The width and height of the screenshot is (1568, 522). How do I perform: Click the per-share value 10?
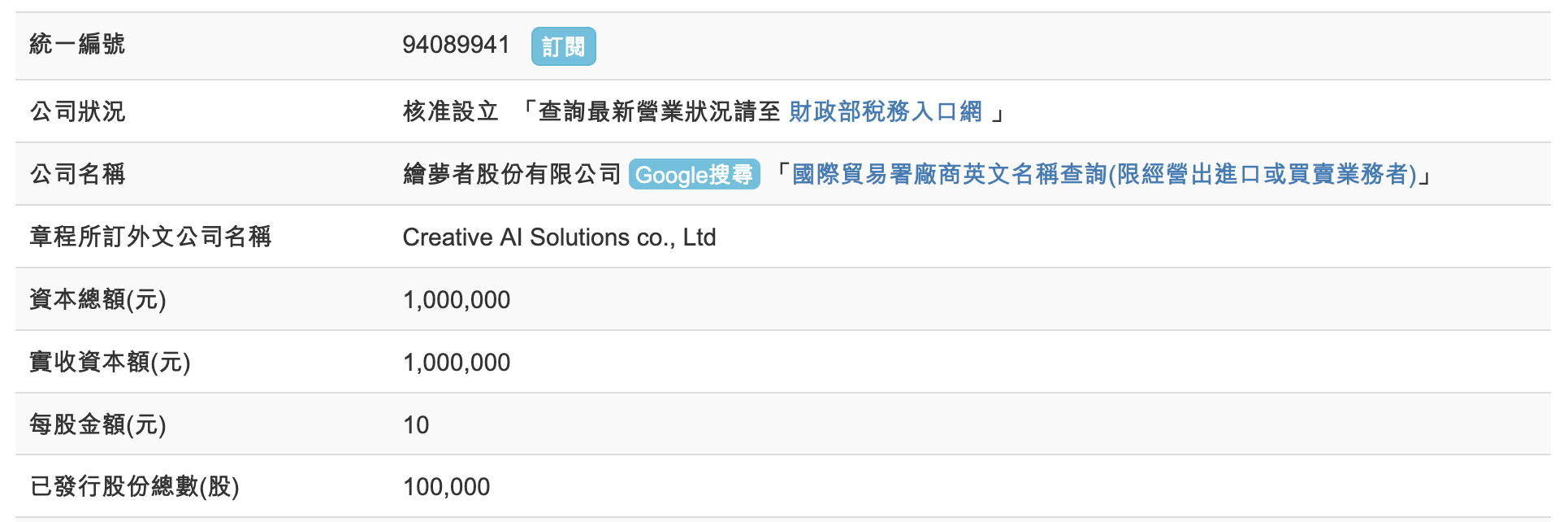(x=416, y=425)
